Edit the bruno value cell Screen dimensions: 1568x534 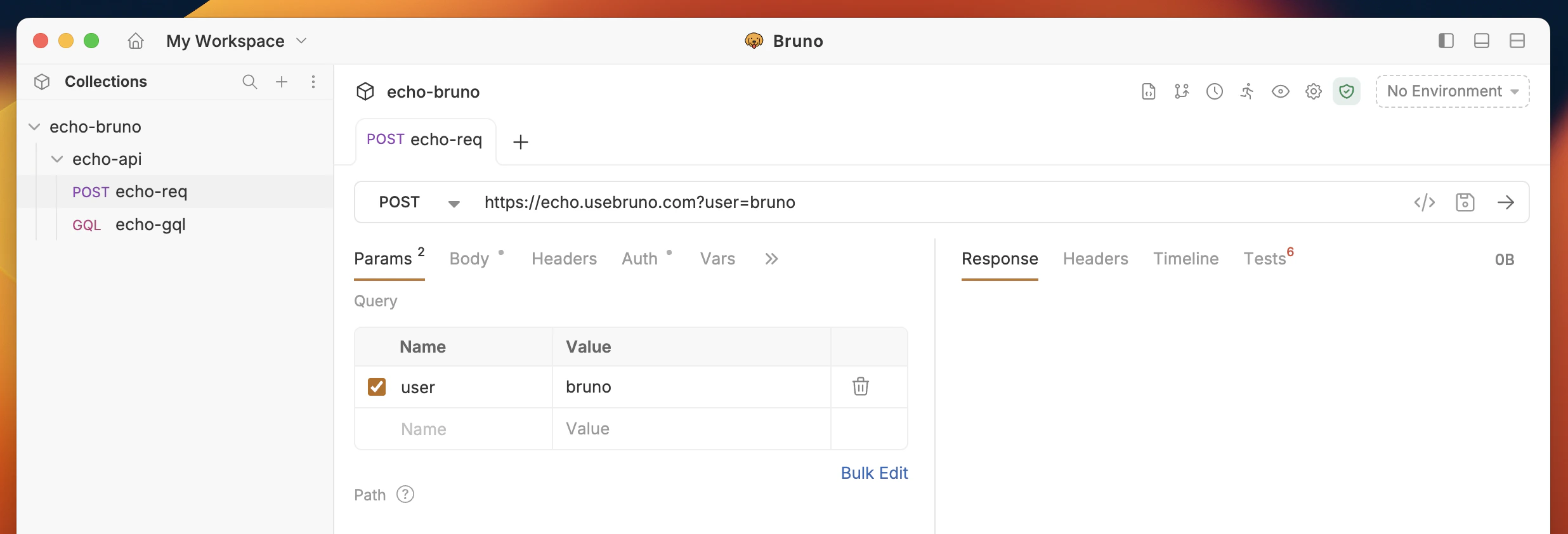tap(691, 387)
